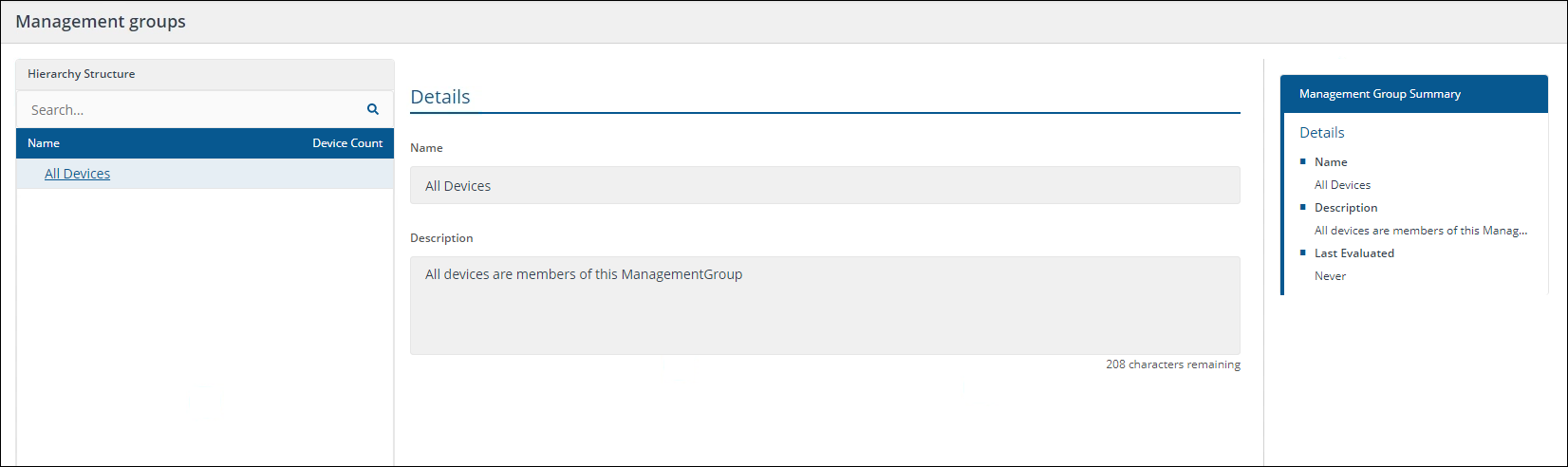This screenshot has width=1568, height=467.
Task: Click the Details heading above the form
Action: point(440,97)
